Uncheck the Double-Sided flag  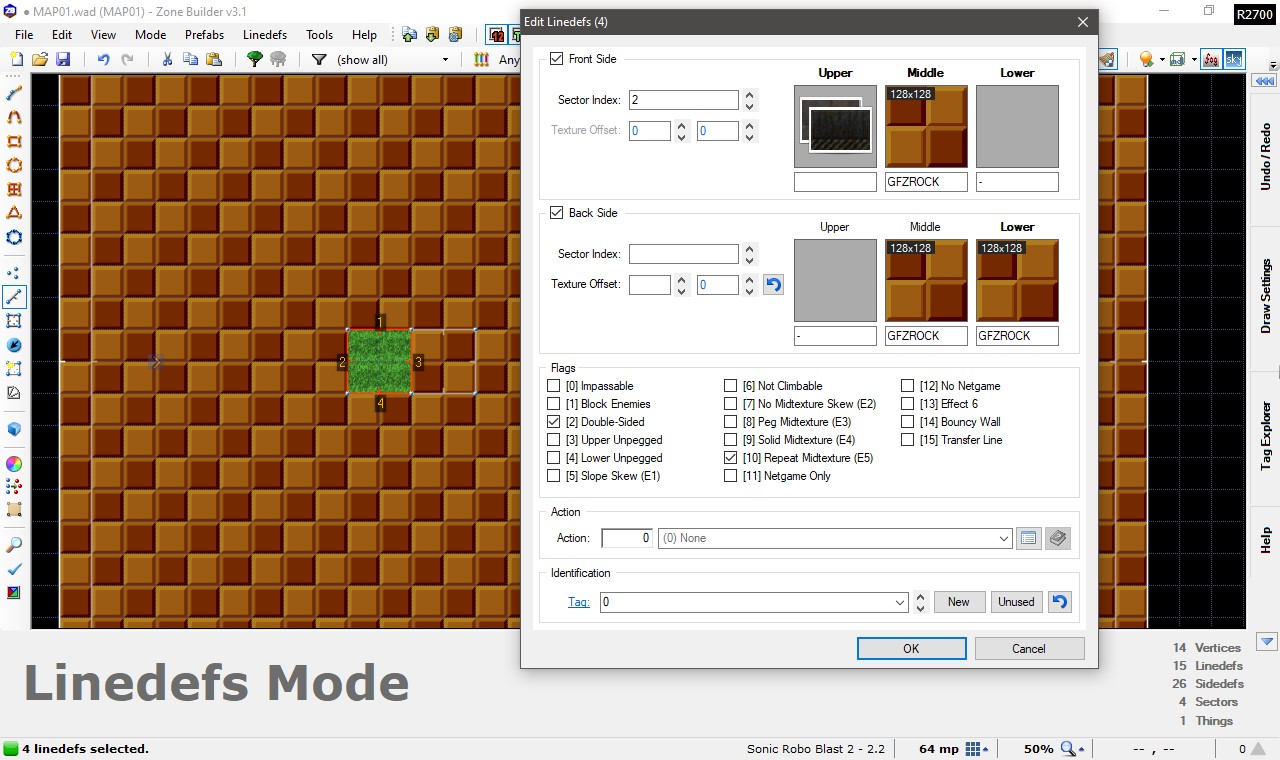point(555,422)
